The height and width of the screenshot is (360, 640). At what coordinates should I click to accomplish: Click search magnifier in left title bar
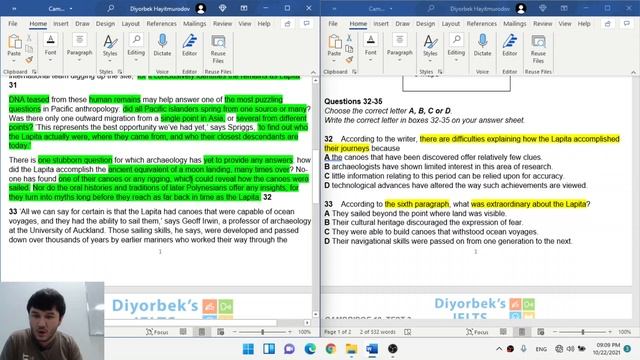111,8
